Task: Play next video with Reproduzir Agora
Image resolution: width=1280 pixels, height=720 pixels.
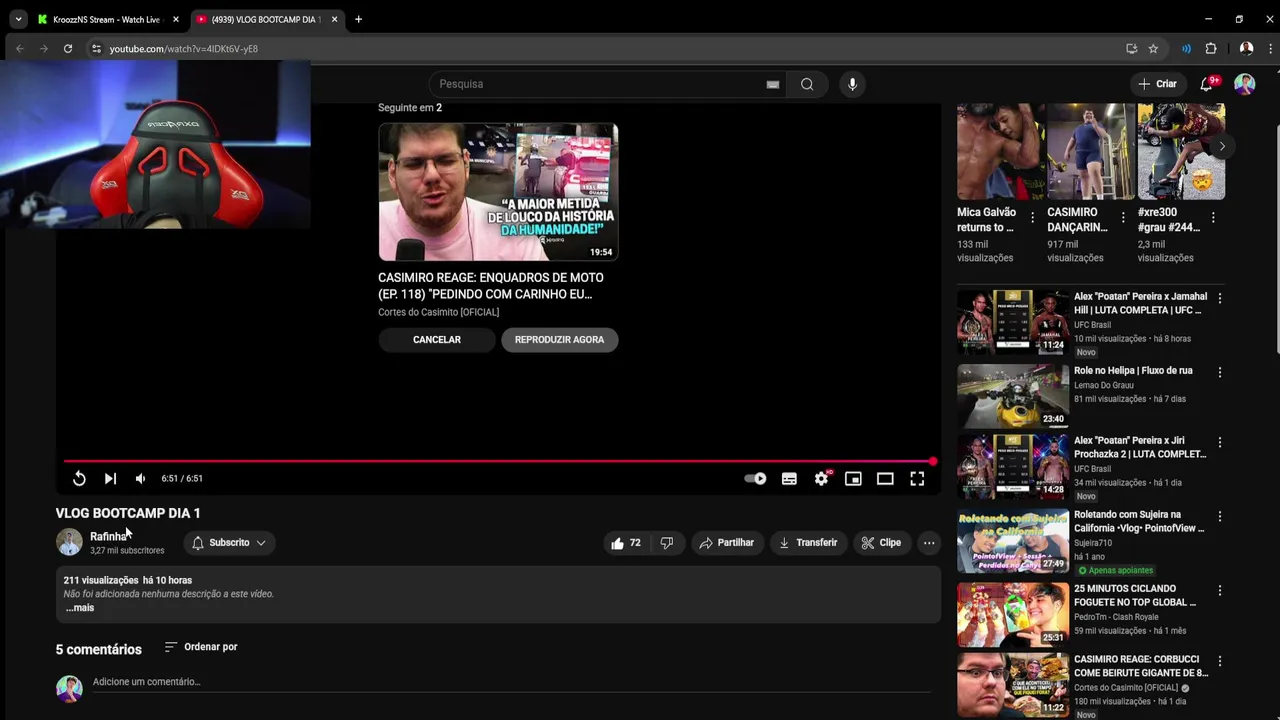Action: (559, 340)
